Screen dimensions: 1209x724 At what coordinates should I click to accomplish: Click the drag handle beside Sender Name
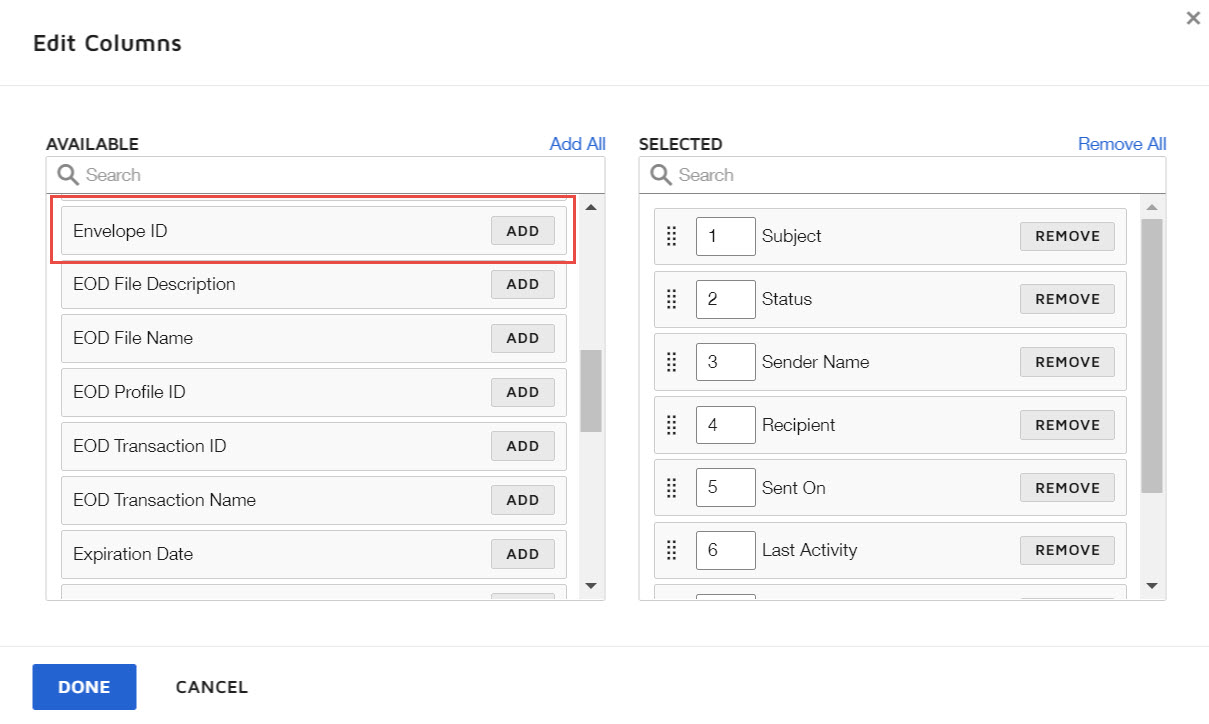(672, 362)
